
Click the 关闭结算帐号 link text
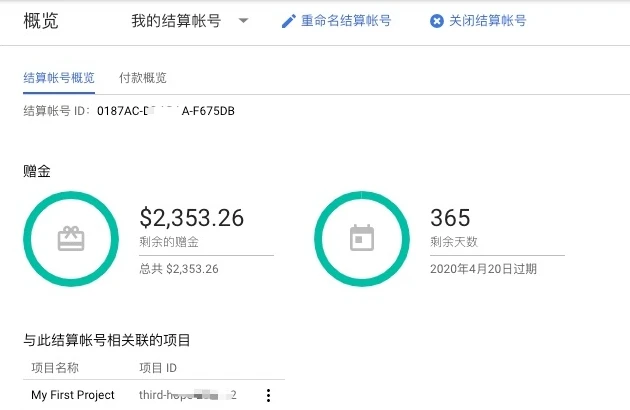click(487, 21)
